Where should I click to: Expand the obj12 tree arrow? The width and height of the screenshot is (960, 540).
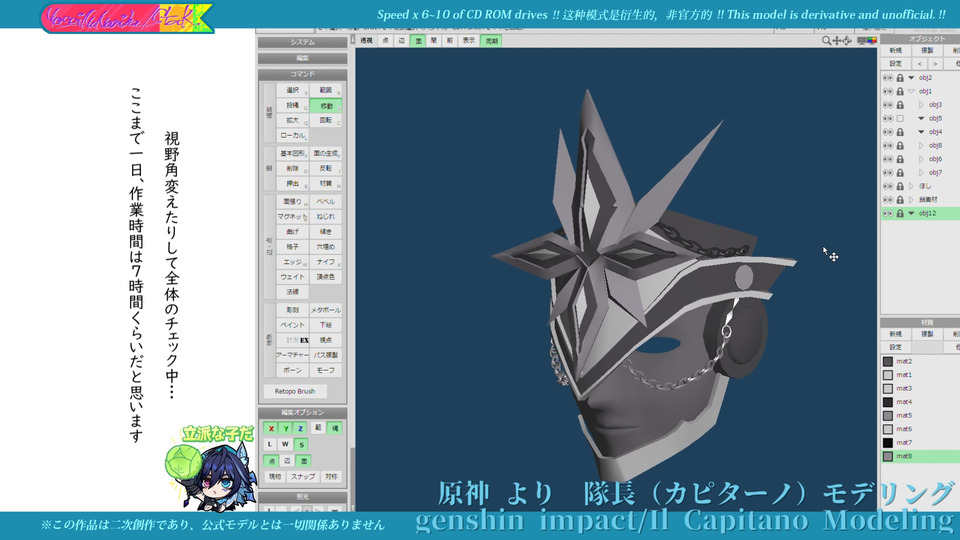(911, 213)
